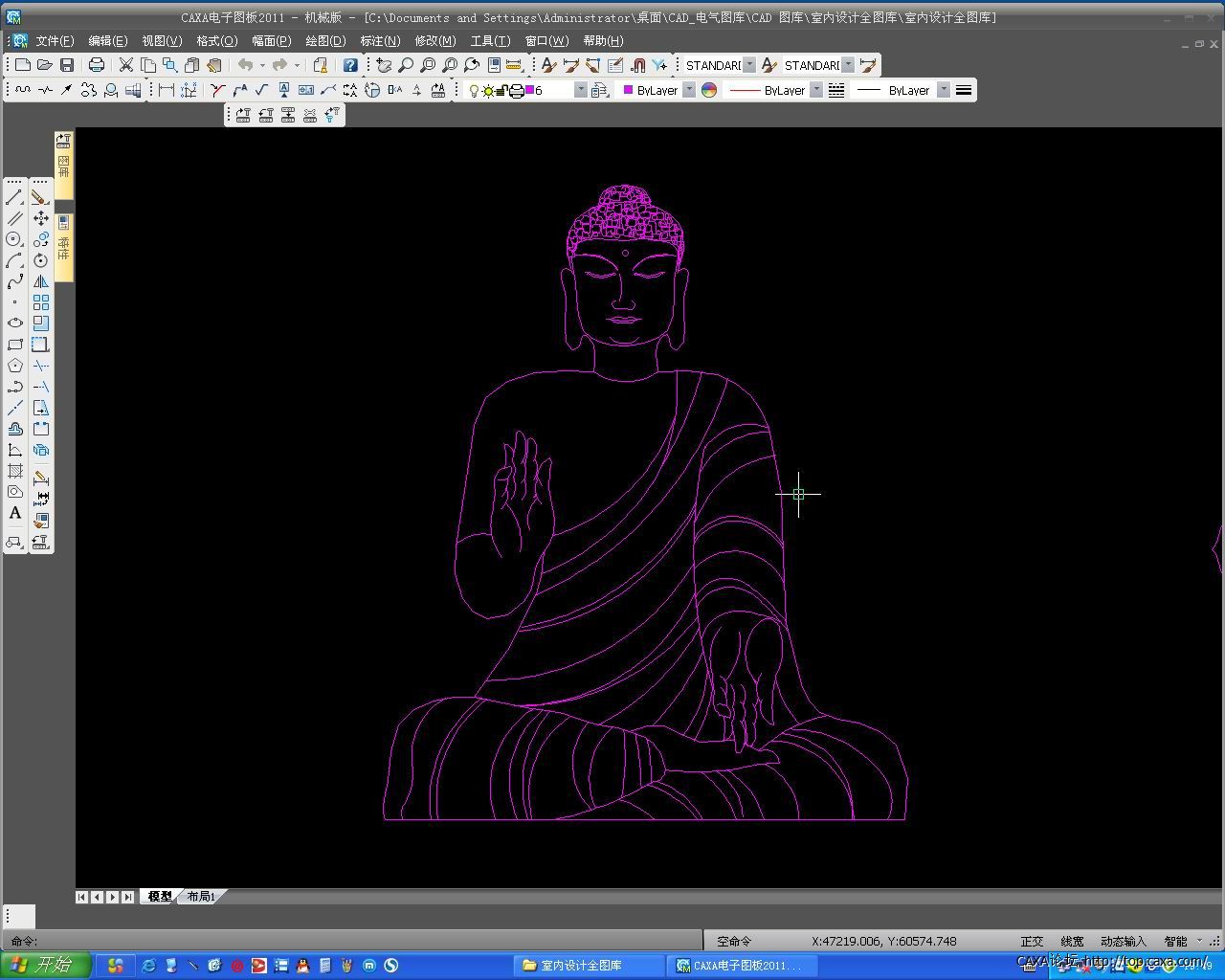1225x980 pixels.
Task: Select the Move tool with four arrows
Action: click(x=40, y=218)
